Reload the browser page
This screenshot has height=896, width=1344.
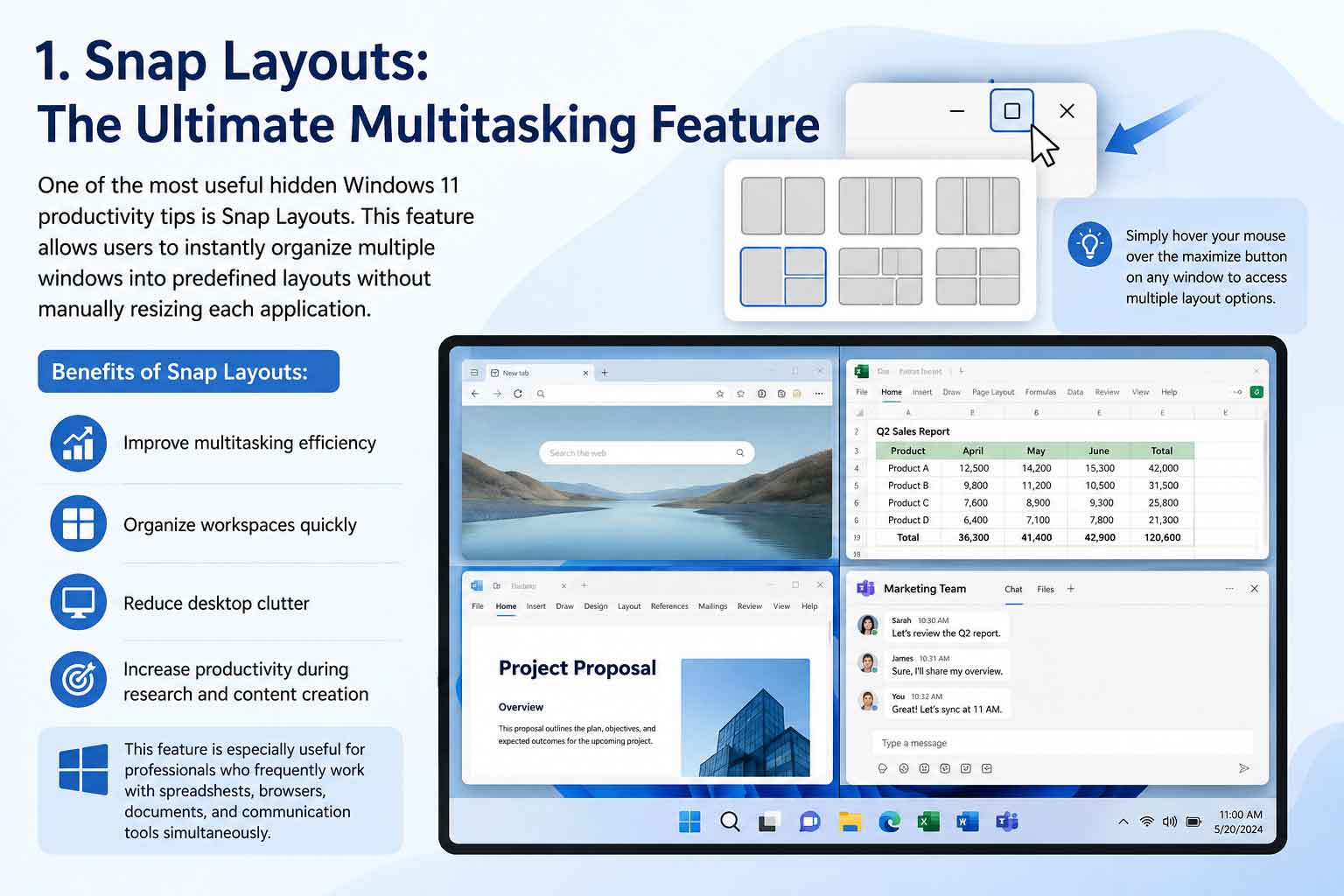pyautogui.click(x=518, y=394)
